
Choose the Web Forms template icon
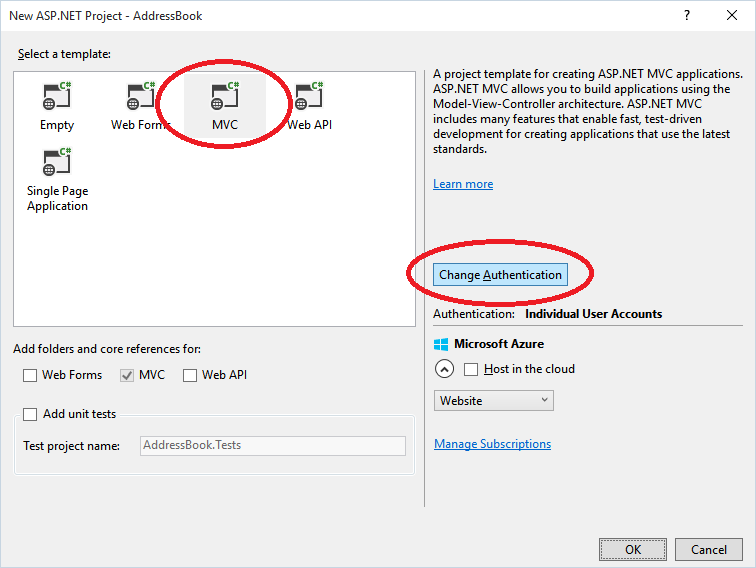tap(141, 96)
